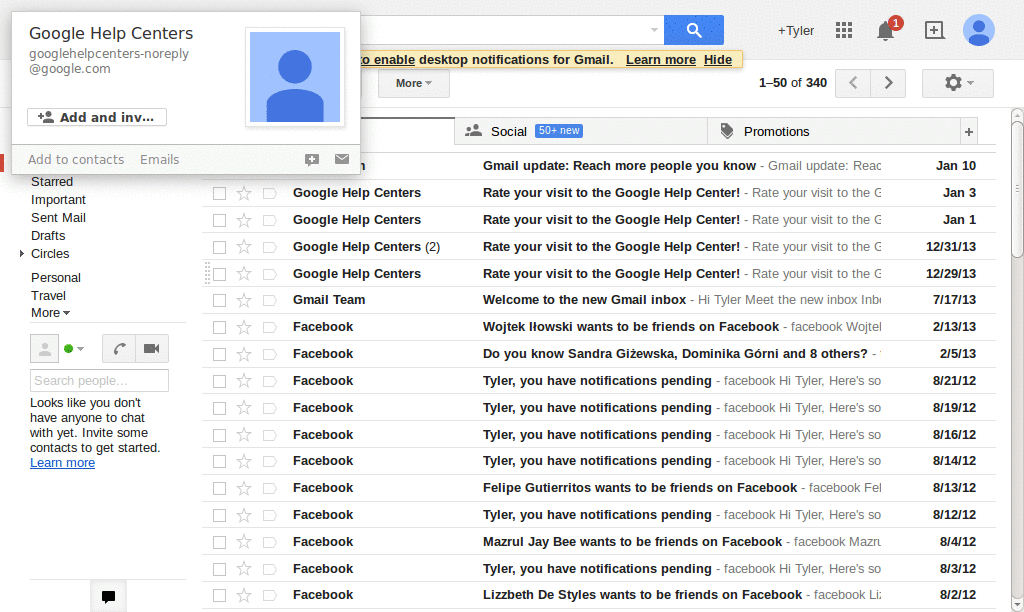The height and width of the screenshot is (612, 1024).
Task: Click the Search people input field
Action: [x=99, y=380]
